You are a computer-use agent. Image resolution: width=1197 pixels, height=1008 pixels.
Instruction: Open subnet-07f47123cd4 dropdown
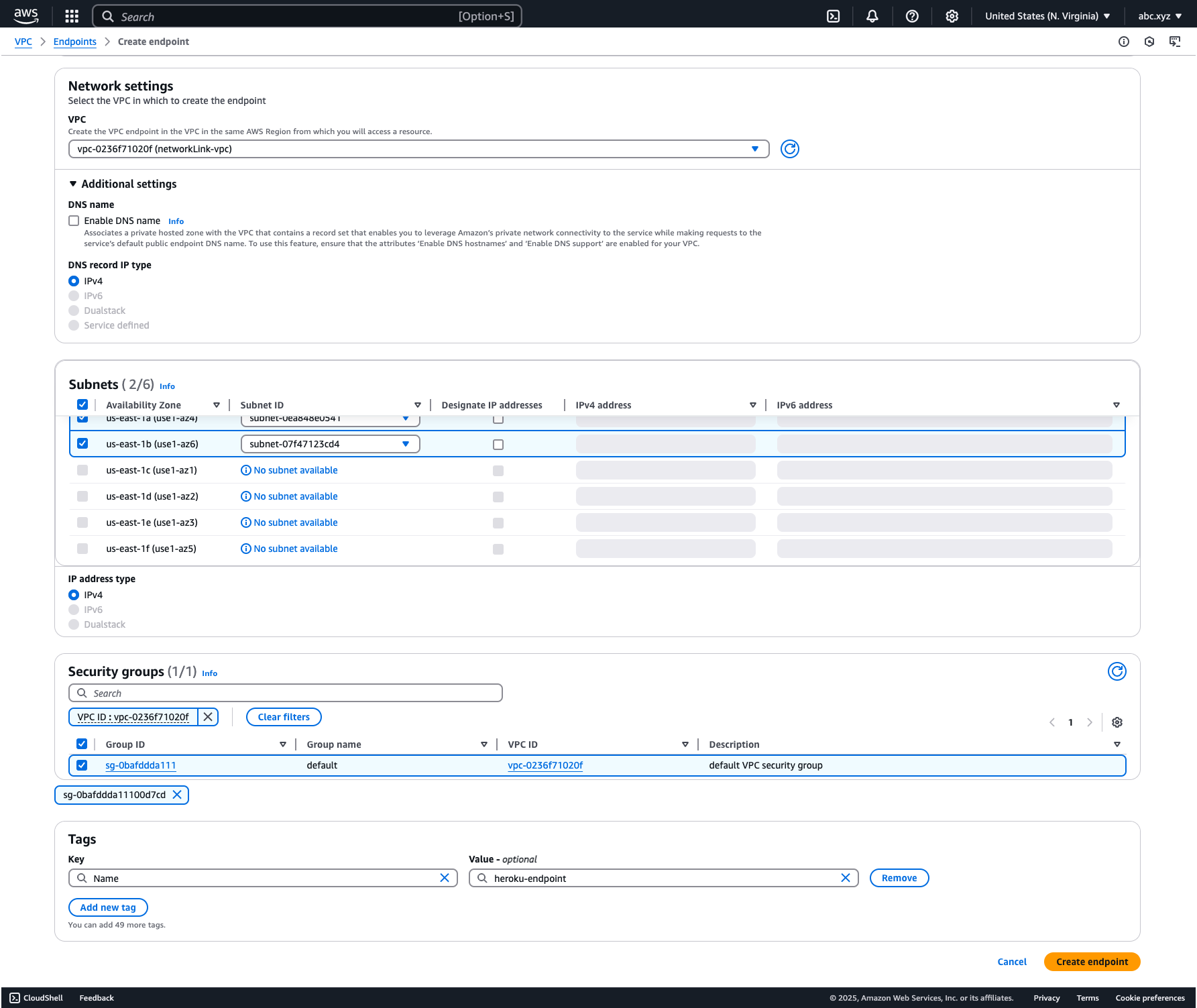point(331,444)
